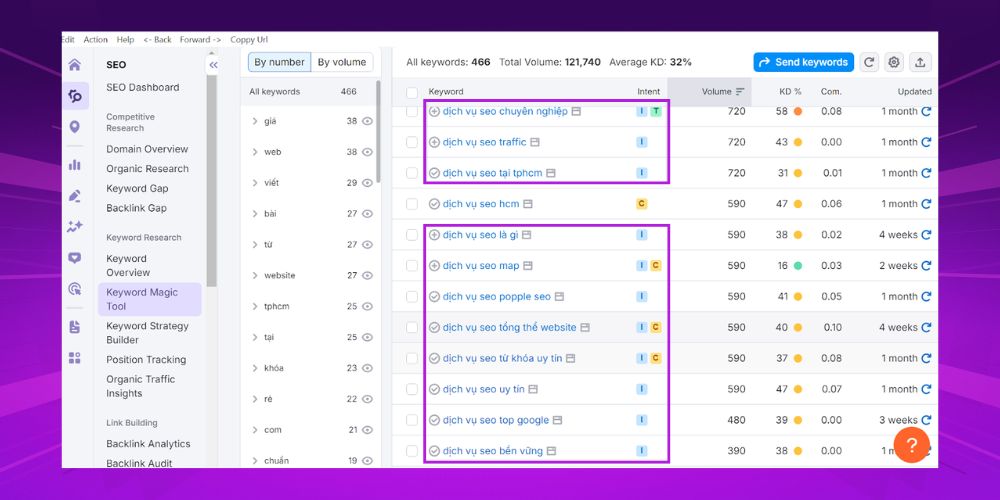Toggle the eye icon for giá group
The image size is (1000, 500).
coord(367,121)
